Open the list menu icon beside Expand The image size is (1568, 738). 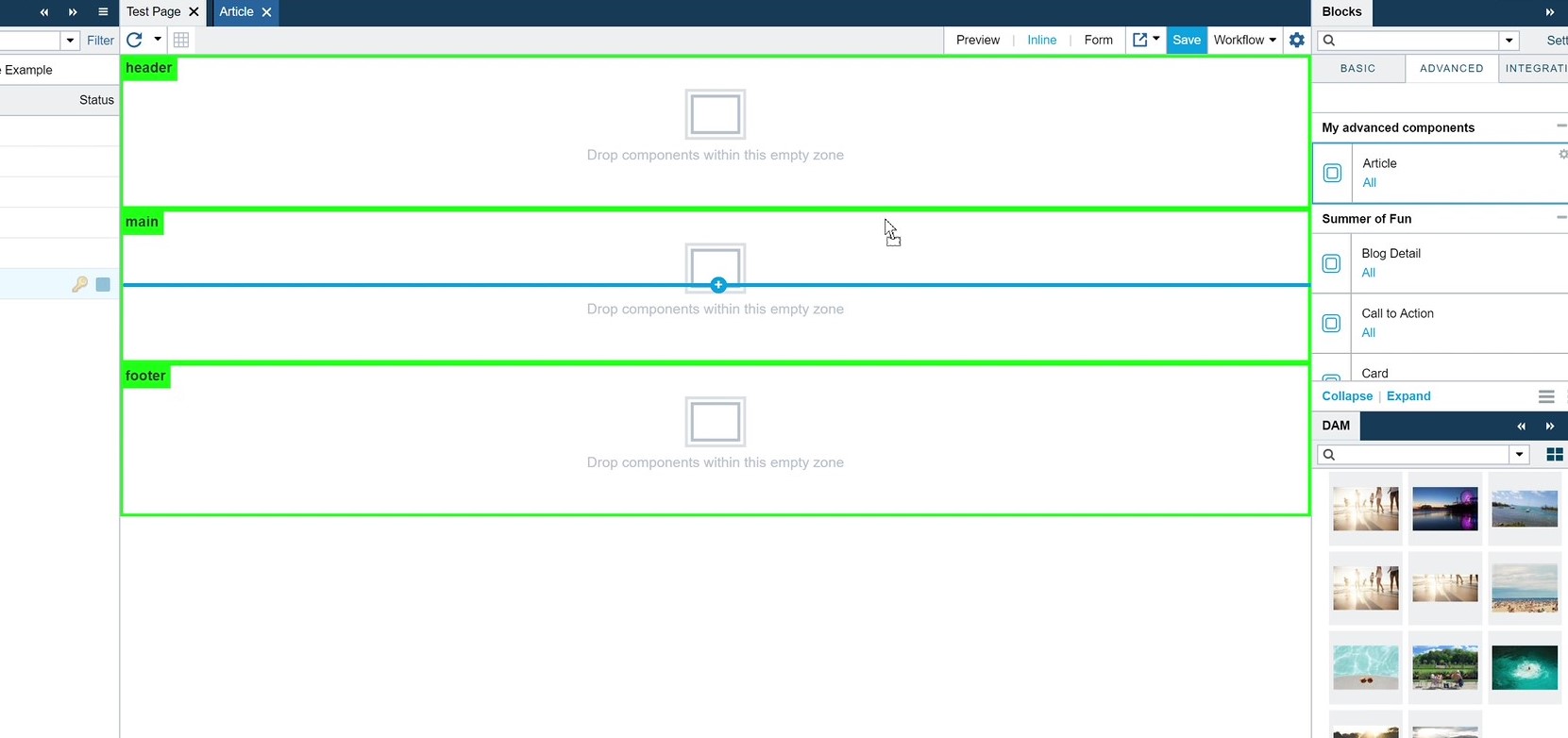(1546, 396)
